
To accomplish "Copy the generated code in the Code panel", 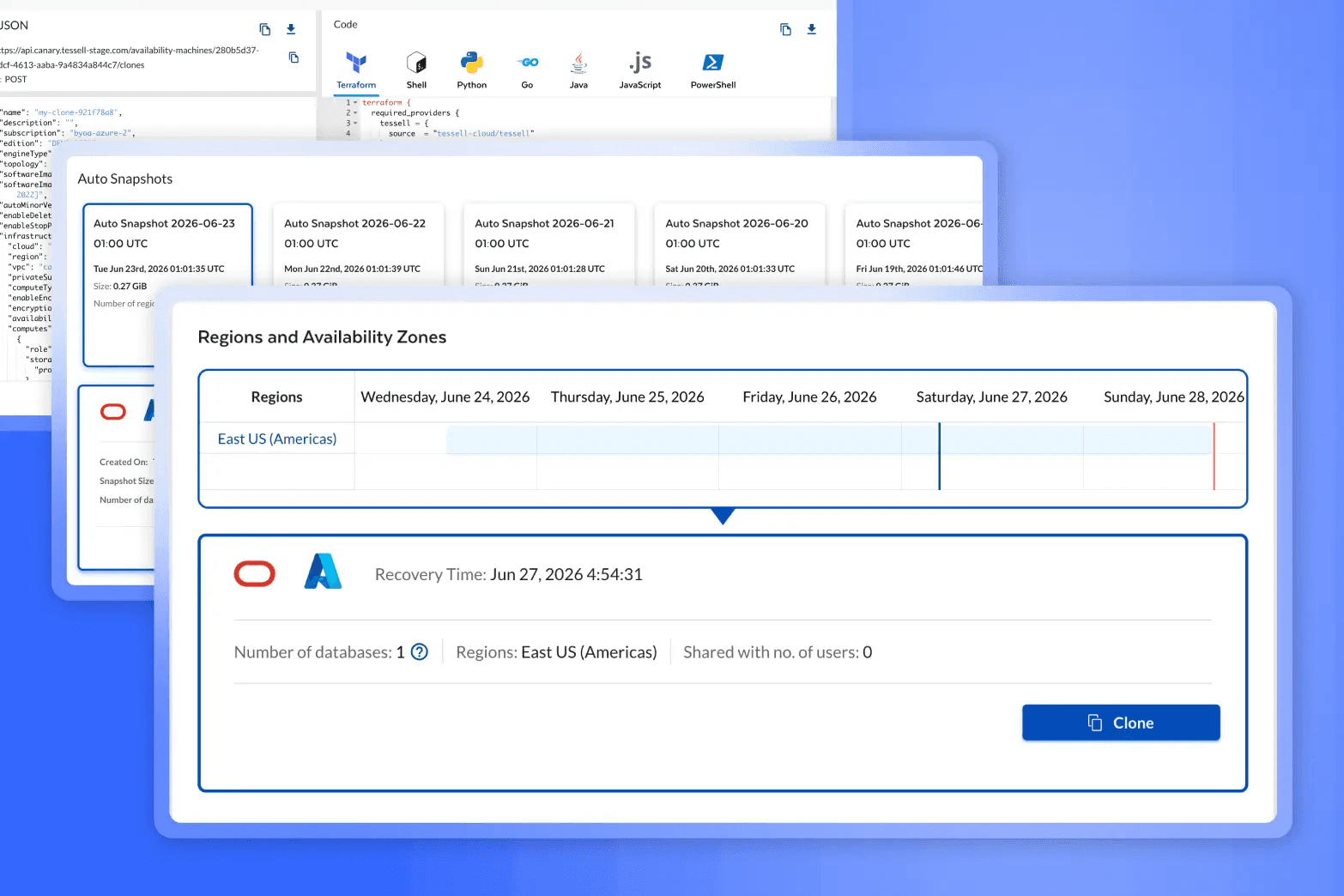I will (x=785, y=29).
